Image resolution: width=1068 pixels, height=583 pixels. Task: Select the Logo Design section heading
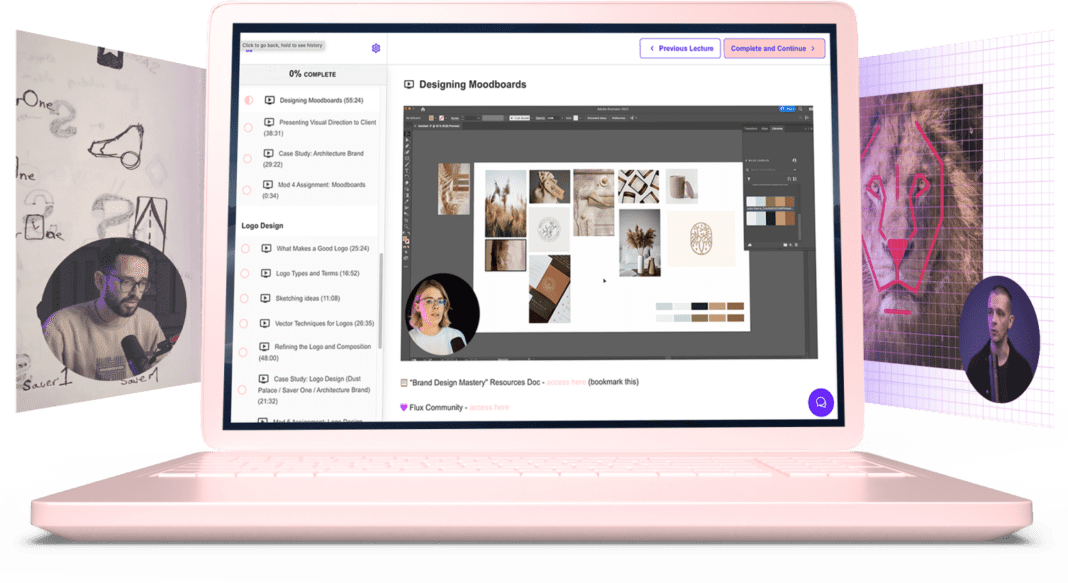[262, 225]
